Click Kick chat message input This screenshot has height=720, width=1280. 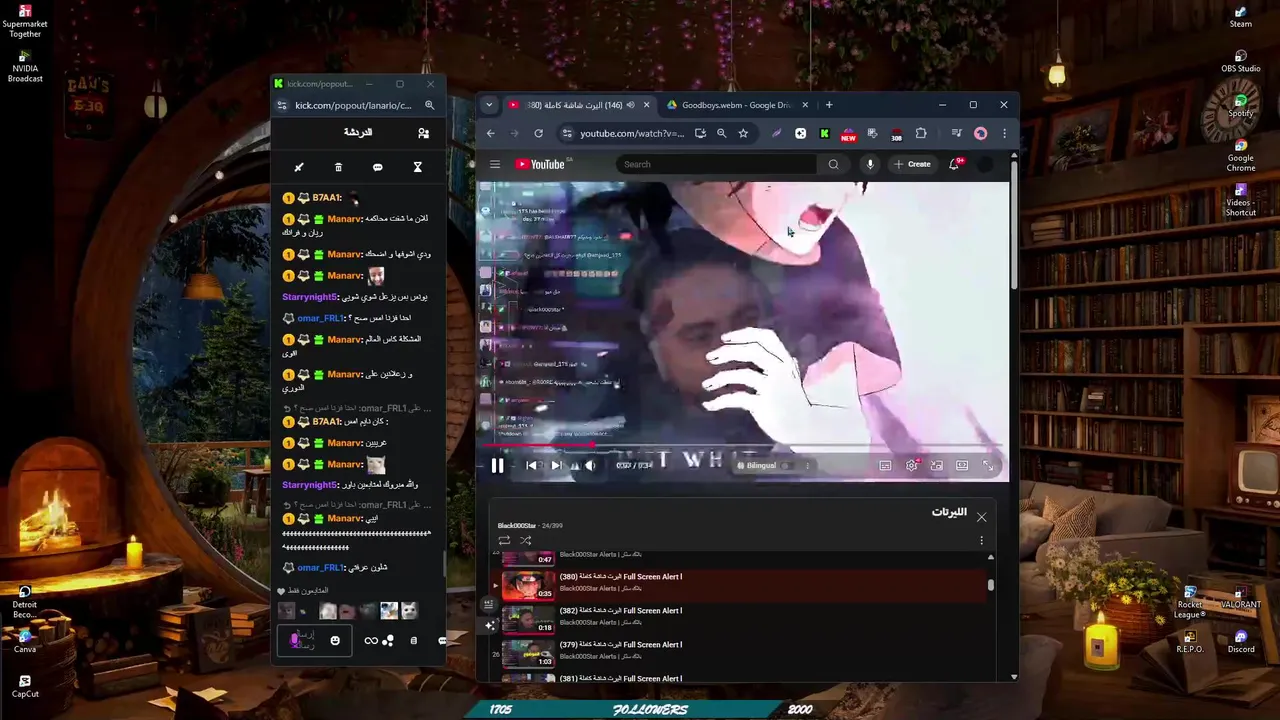click(313, 640)
